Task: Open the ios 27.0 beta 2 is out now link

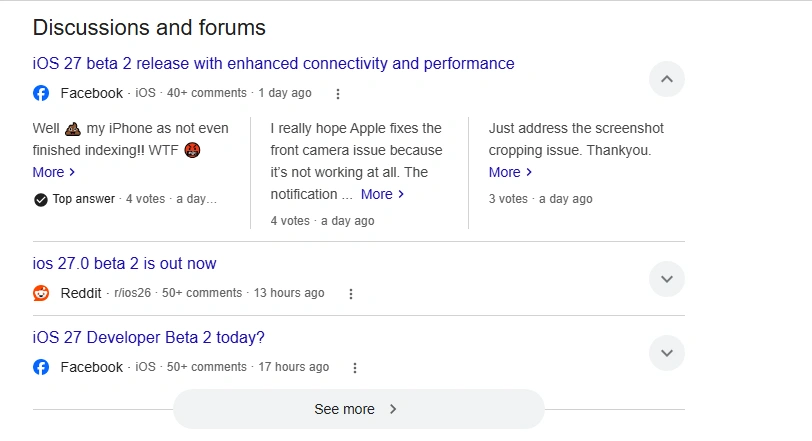Action: tap(124, 263)
